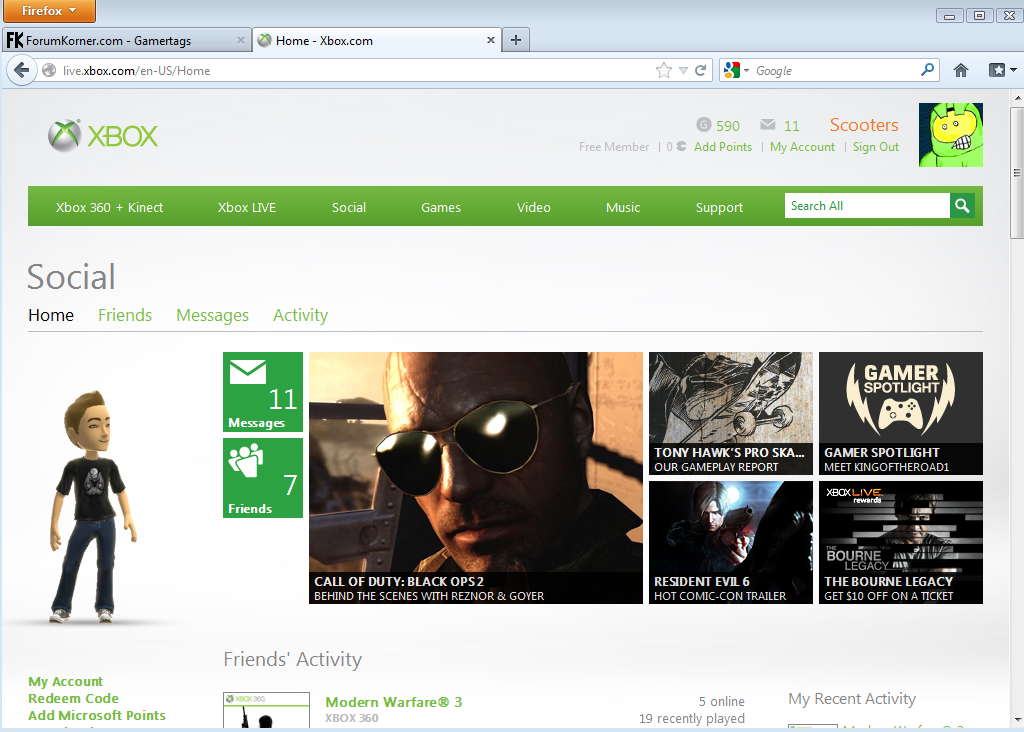Open header envelope messages icon
This screenshot has width=1024, height=732.
(768, 124)
